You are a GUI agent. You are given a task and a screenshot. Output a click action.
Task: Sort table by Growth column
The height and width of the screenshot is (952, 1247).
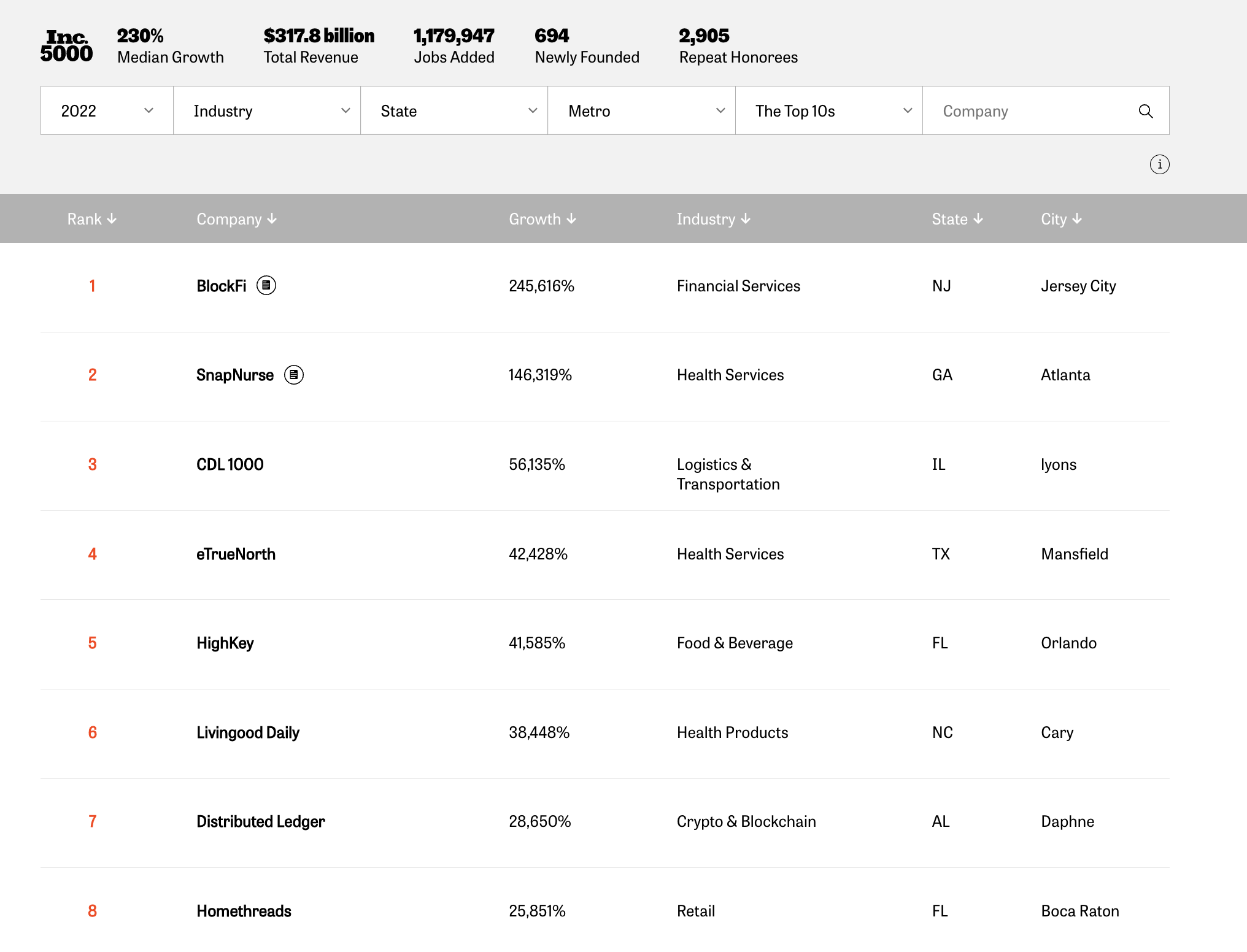click(542, 219)
